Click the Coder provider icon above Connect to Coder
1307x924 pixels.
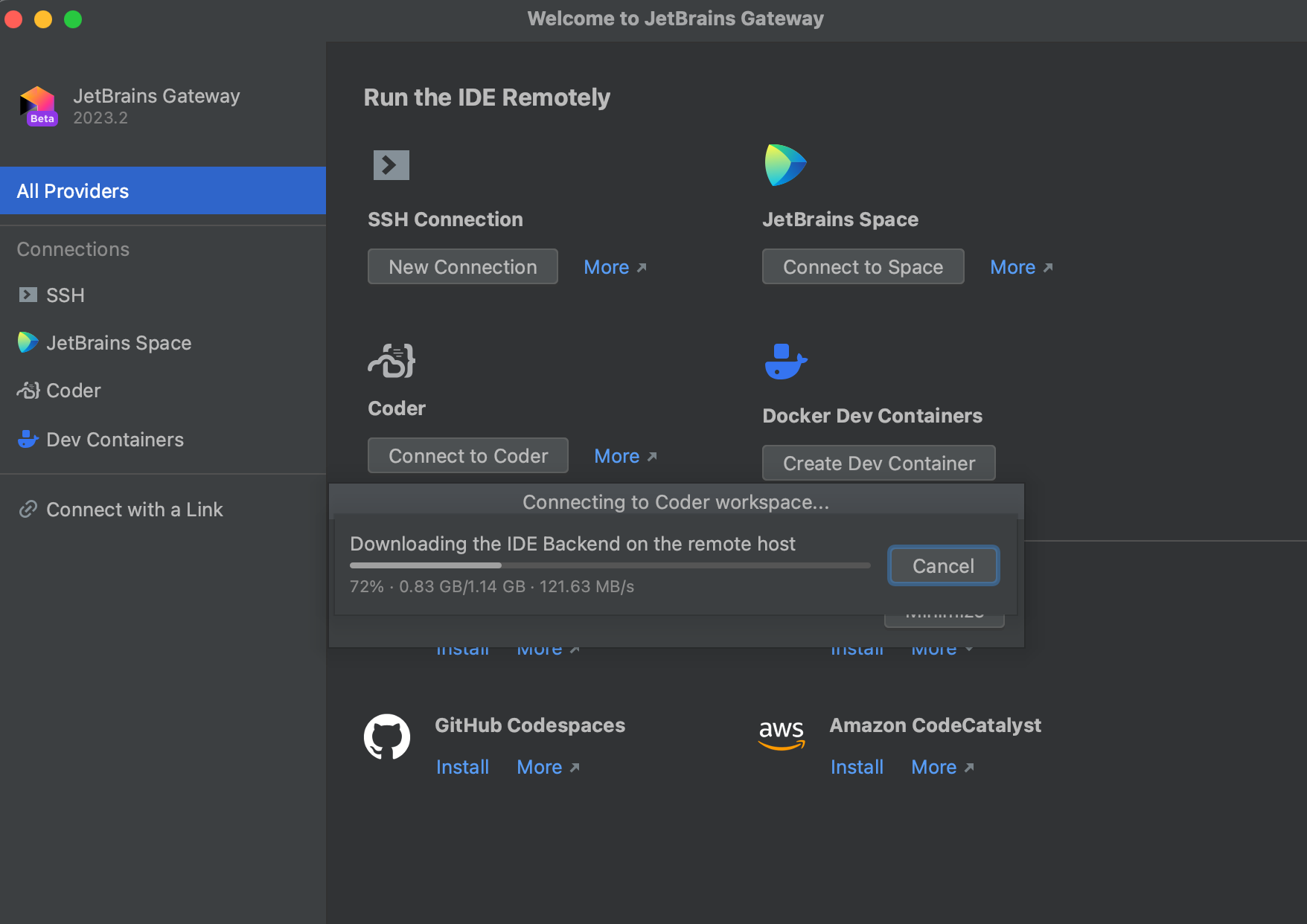pos(390,361)
